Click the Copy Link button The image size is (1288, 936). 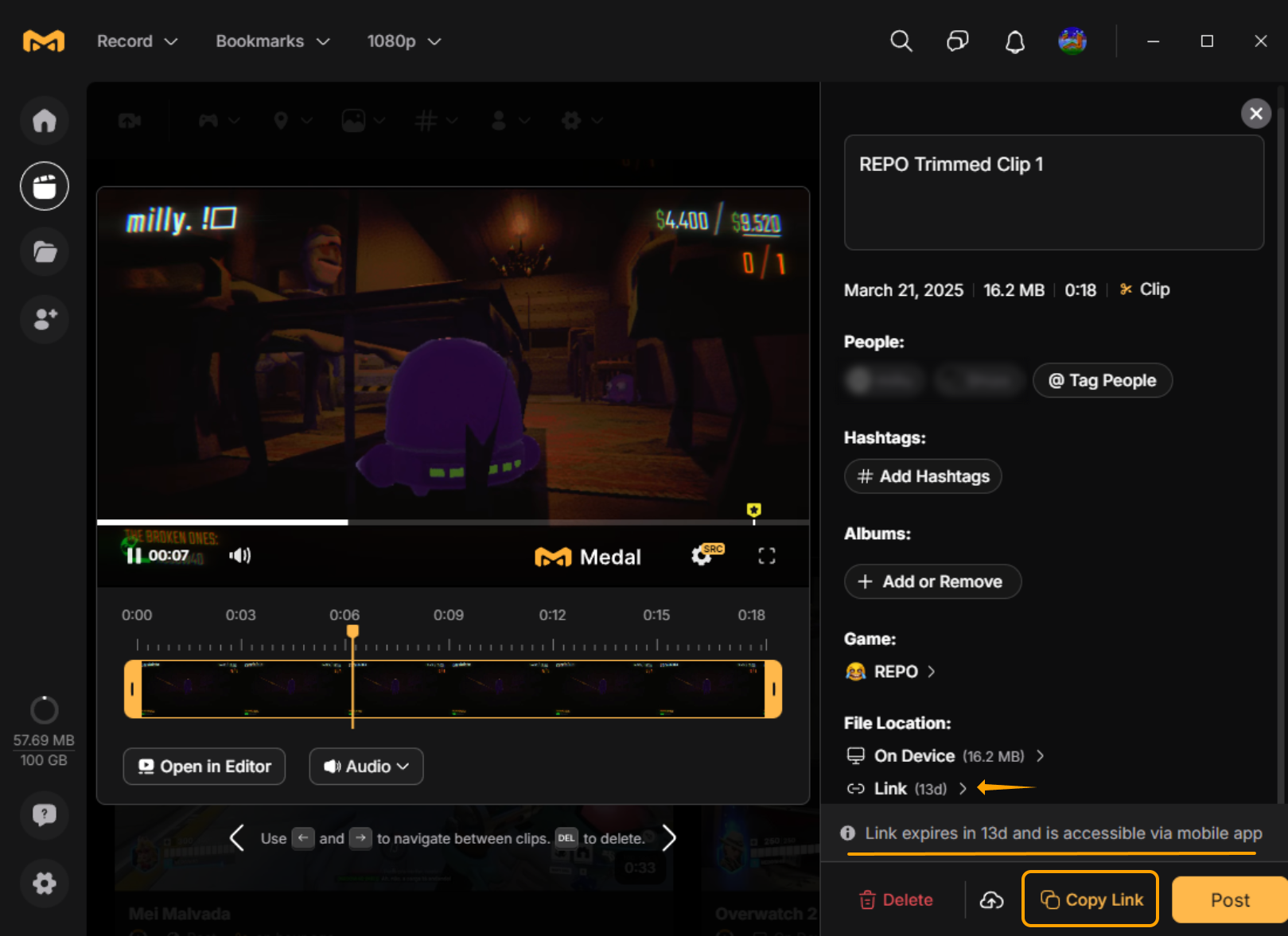pos(1090,899)
